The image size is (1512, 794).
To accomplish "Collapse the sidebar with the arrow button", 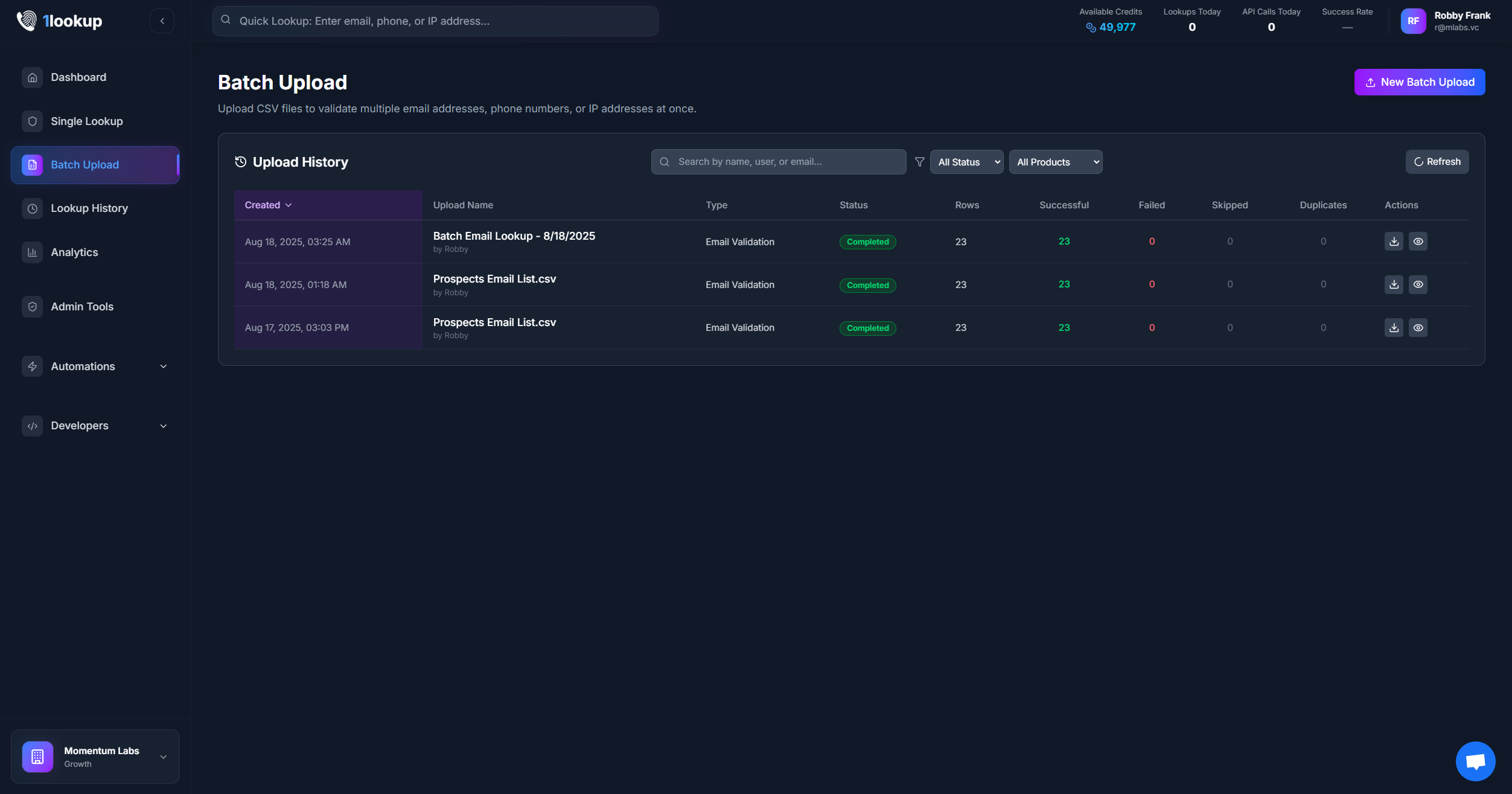I will click(x=162, y=21).
